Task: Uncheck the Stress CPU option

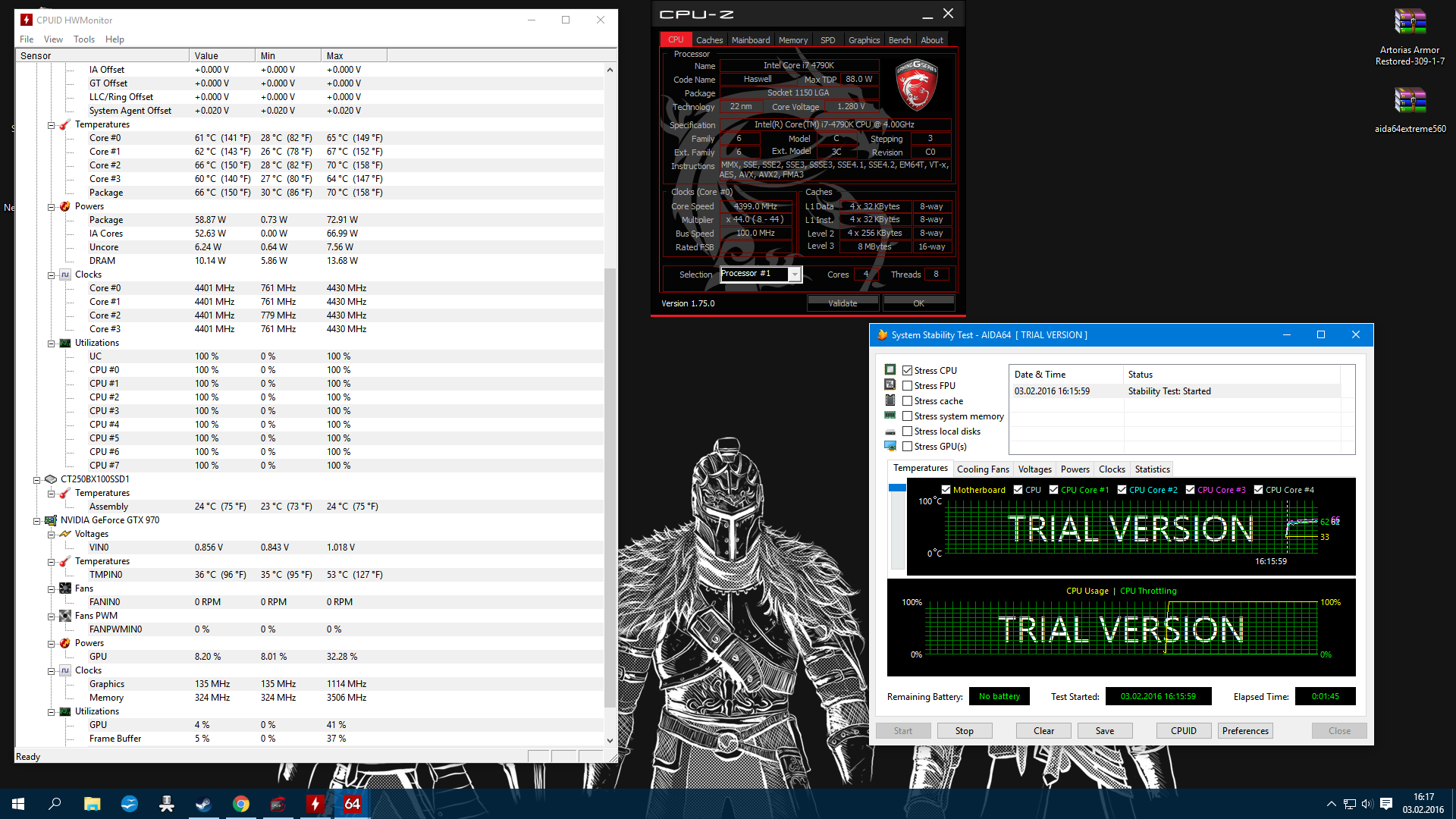Action: (x=907, y=370)
